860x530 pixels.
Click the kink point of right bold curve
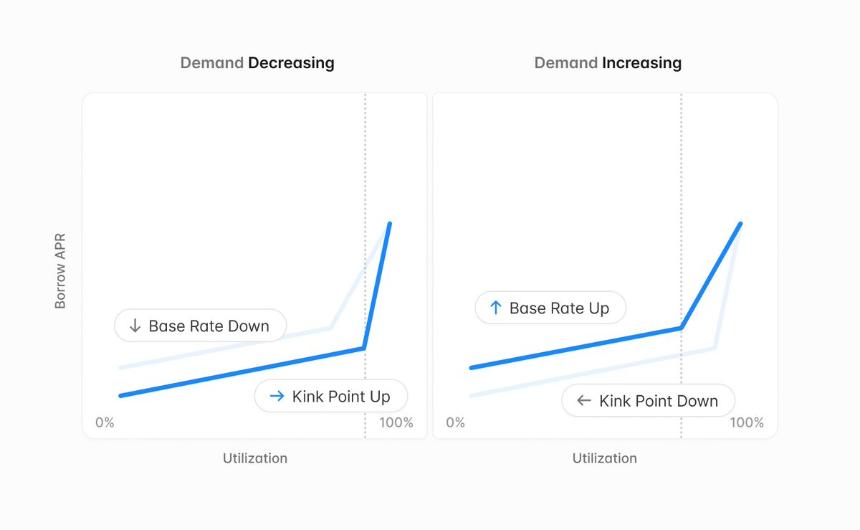click(681, 328)
